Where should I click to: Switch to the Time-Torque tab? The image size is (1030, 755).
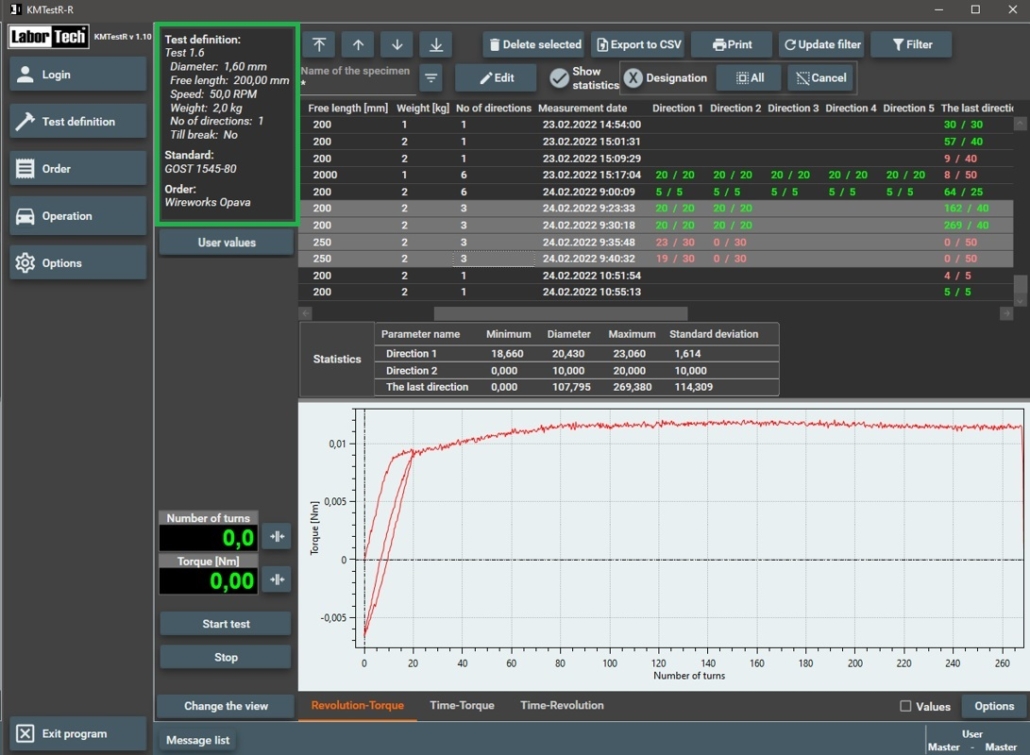[462, 706]
